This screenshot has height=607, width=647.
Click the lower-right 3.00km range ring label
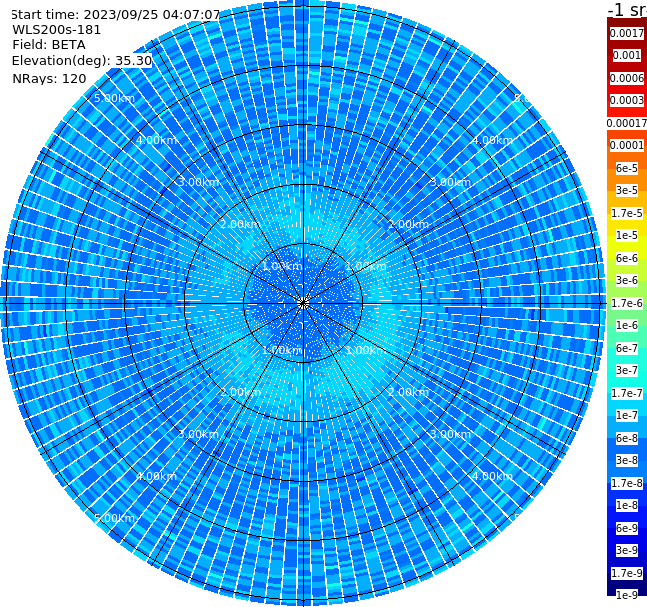[450, 434]
